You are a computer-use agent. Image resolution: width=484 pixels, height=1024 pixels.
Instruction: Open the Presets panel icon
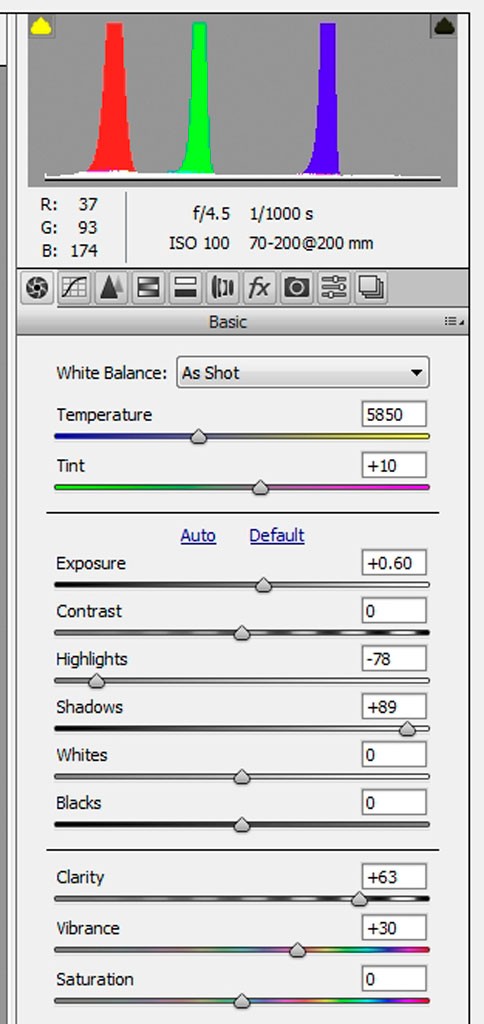[334, 288]
